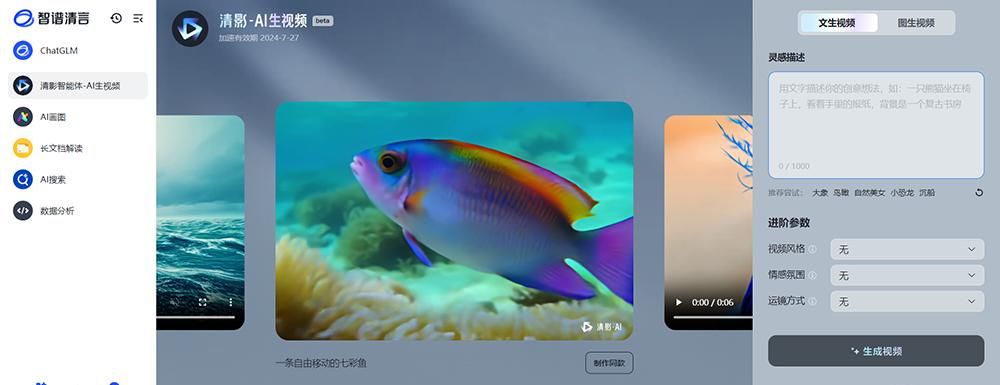Show info for 情感氛围 parameter
This screenshot has width=1000, height=385.
[x=812, y=275]
